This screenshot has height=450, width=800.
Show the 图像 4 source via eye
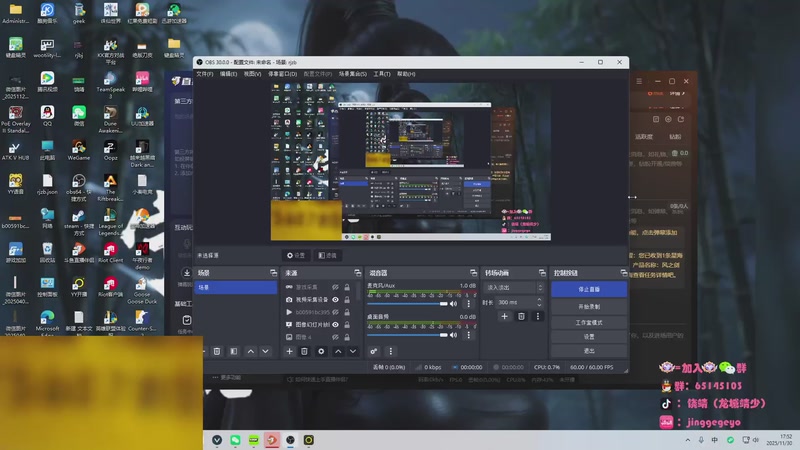(335, 337)
